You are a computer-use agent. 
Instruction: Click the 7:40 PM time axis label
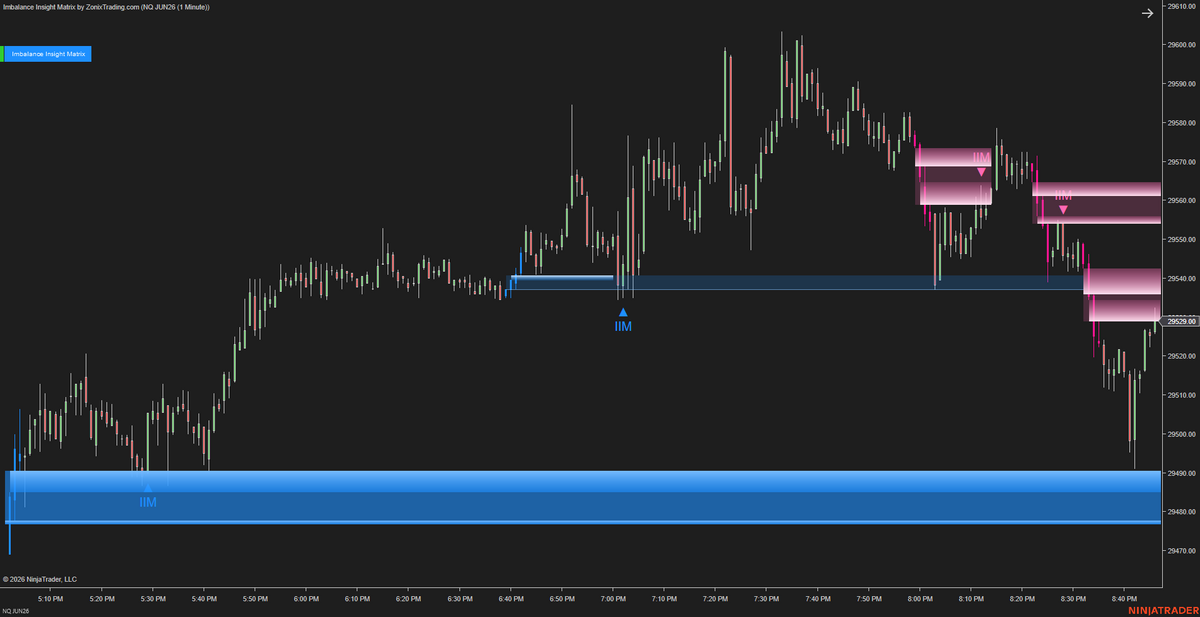tap(818, 599)
